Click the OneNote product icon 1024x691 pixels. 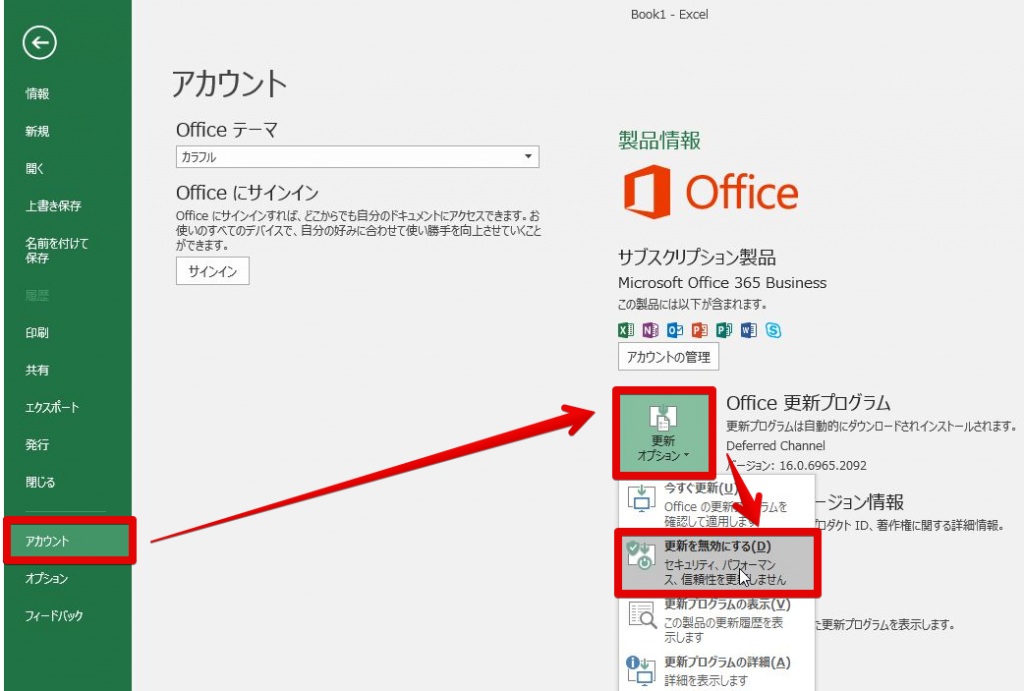click(x=650, y=330)
